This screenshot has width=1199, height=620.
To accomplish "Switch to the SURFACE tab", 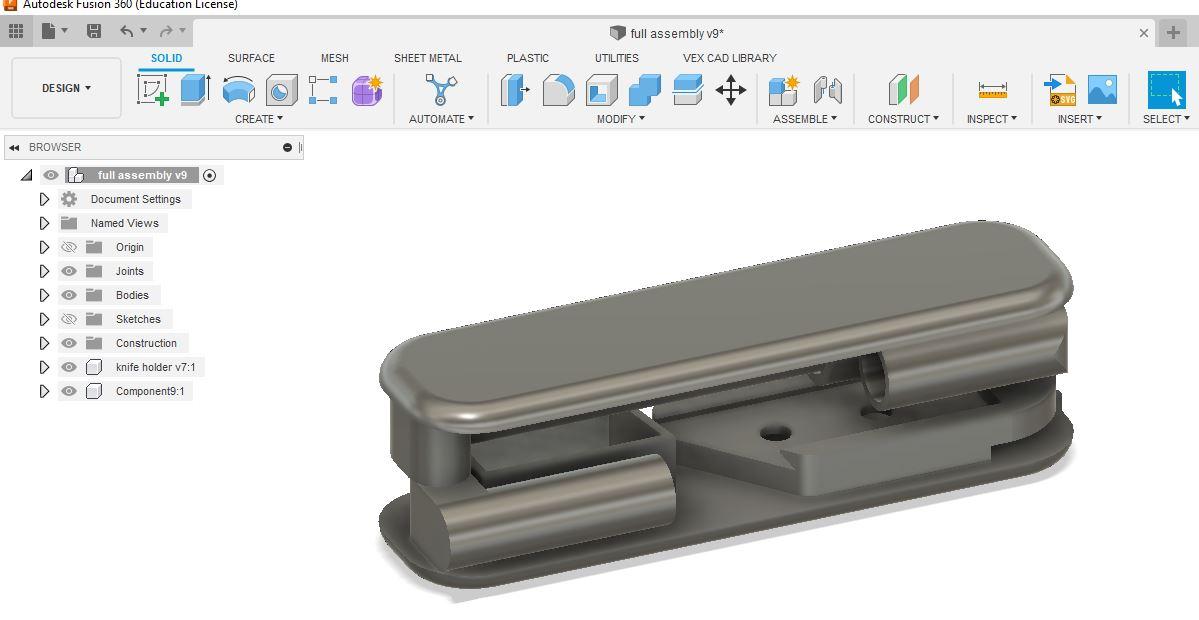I will 251,58.
